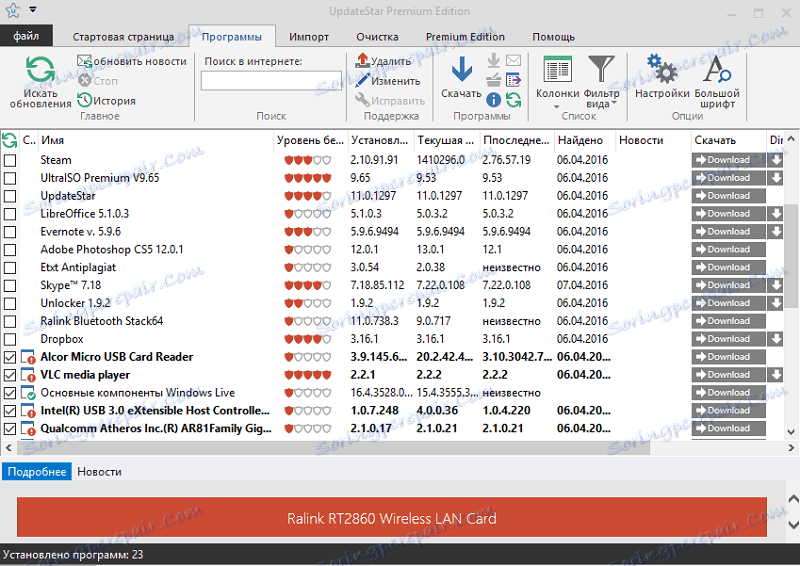
Task: Click the grey basket icon in Программы group
Action: tap(493, 80)
